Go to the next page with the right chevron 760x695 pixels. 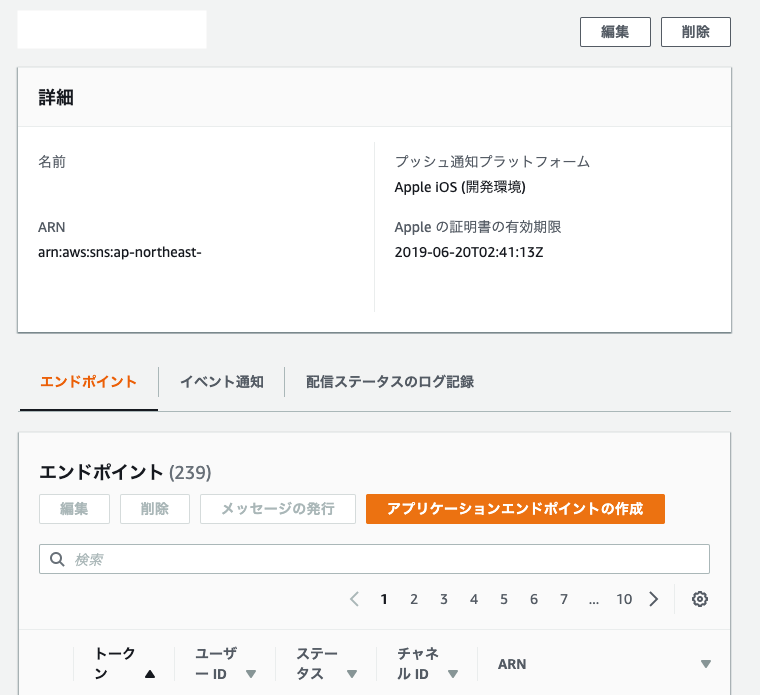click(654, 599)
